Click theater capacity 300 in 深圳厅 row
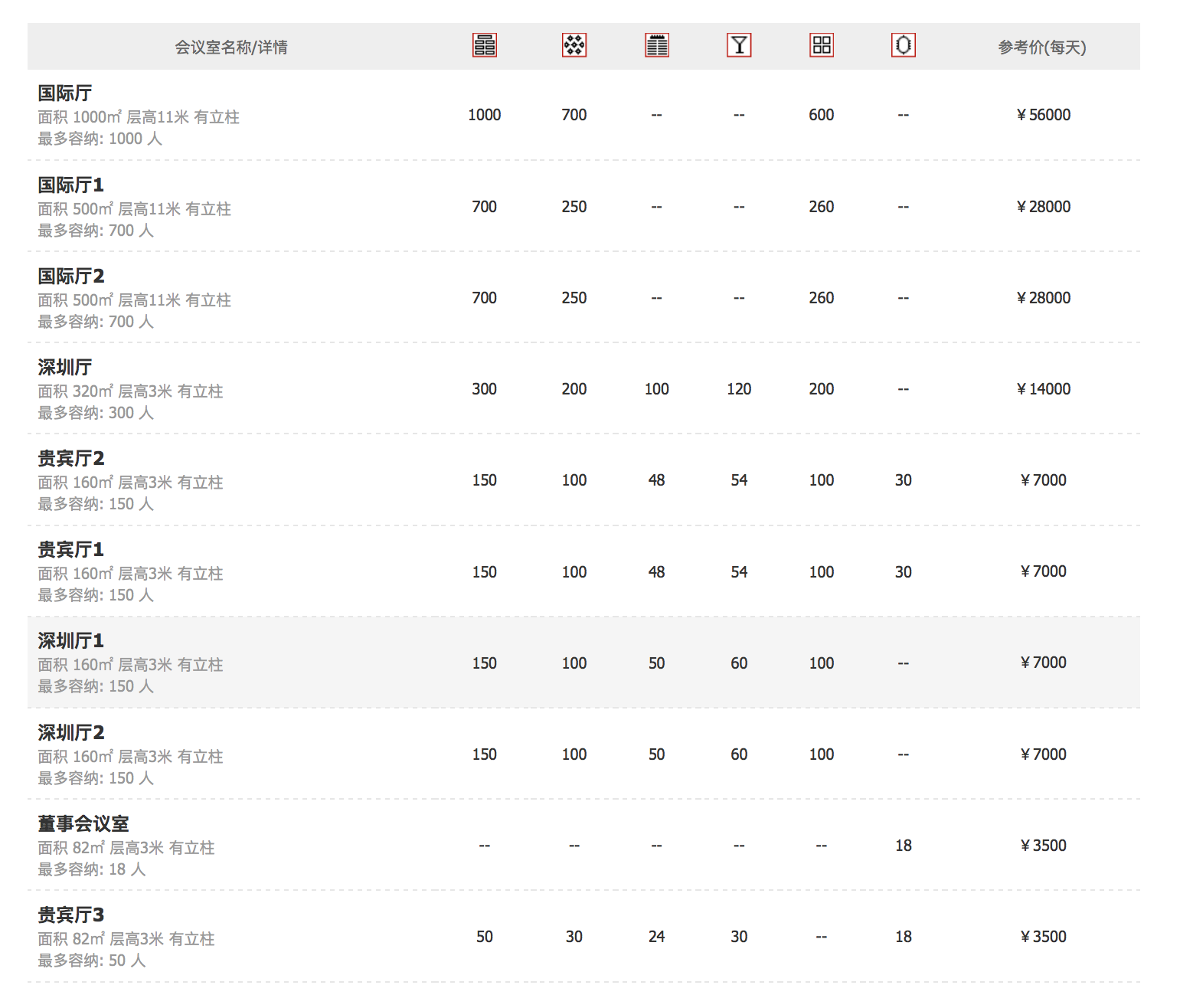Screen dimensions: 1193x1008 click(485, 389)
